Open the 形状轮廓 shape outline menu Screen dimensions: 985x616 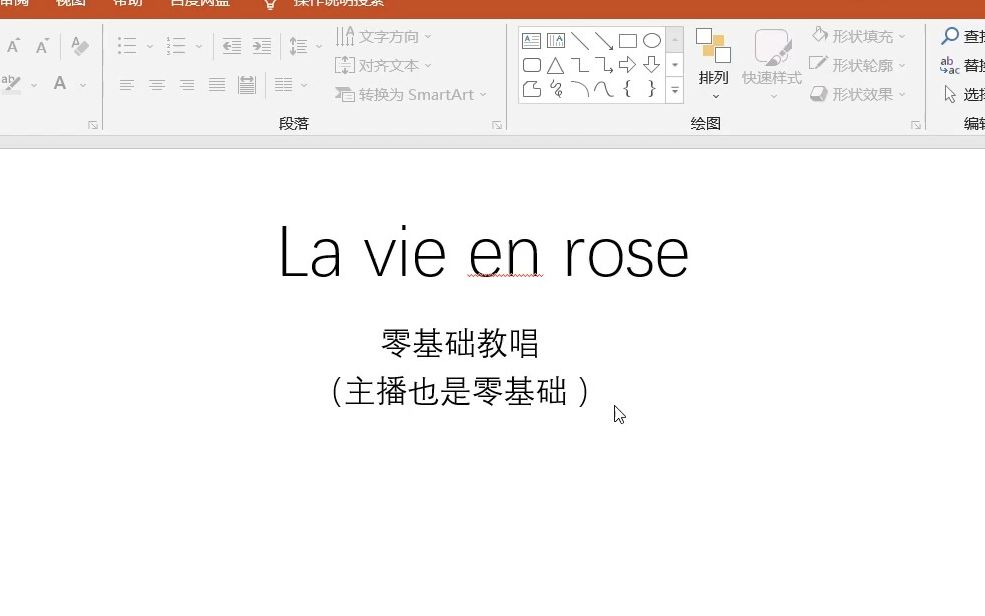click(858, 65)
